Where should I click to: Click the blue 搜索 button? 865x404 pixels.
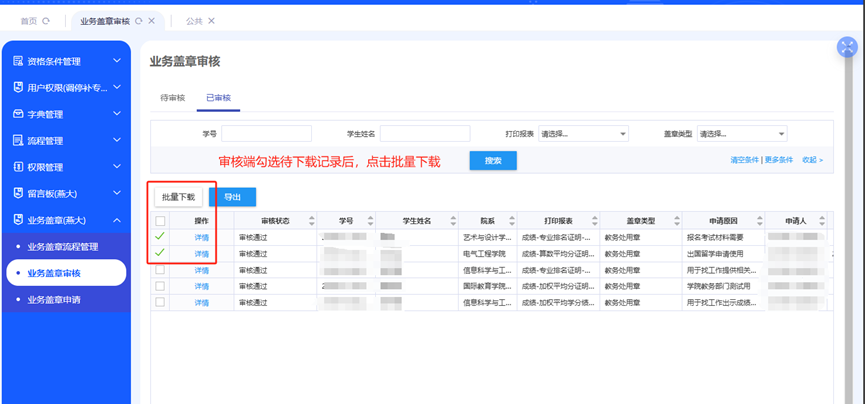[x=493, y=161]
